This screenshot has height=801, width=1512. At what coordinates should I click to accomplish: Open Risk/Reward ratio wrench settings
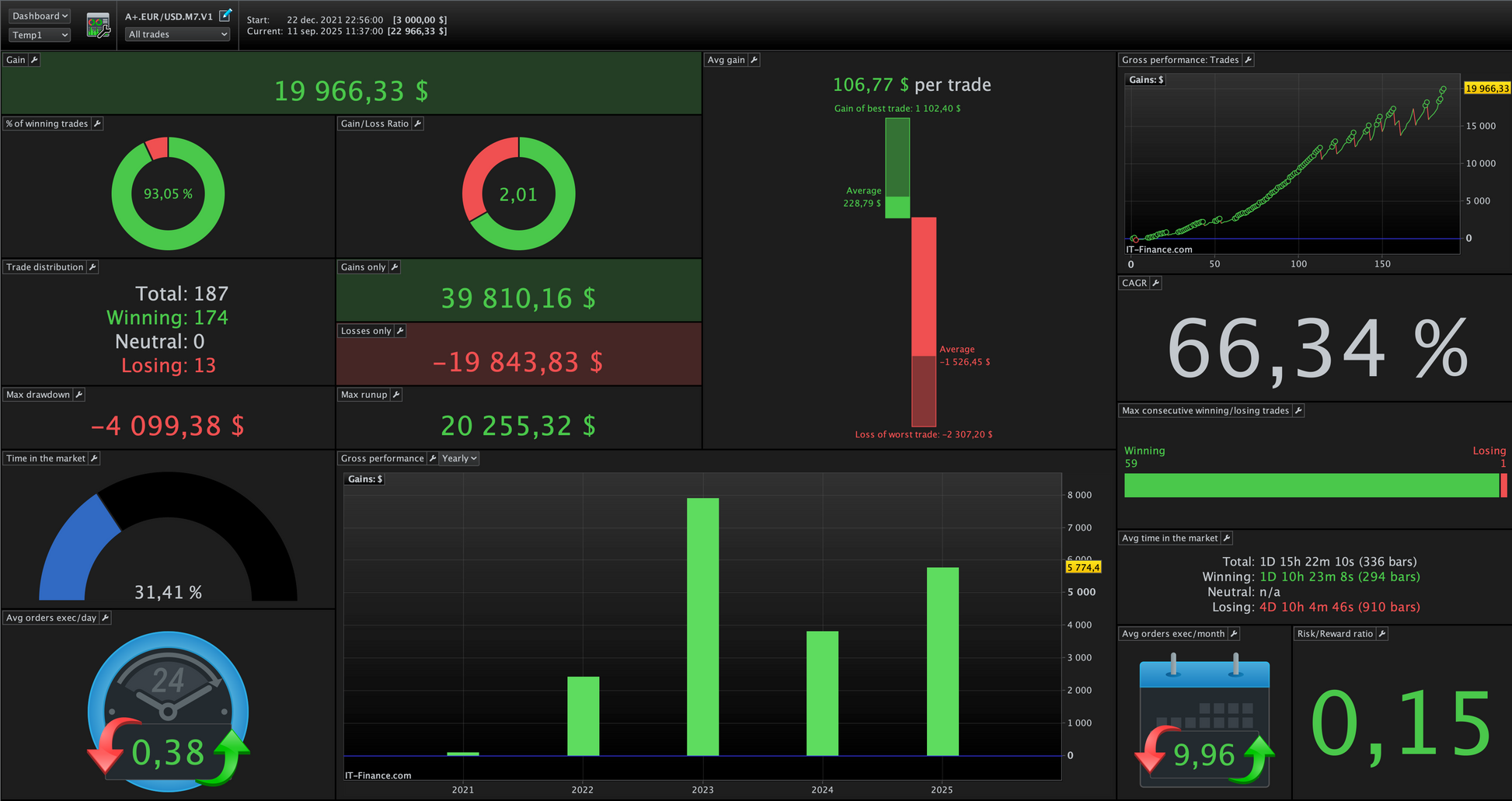pyautogui.click(x=1381, y=634)
